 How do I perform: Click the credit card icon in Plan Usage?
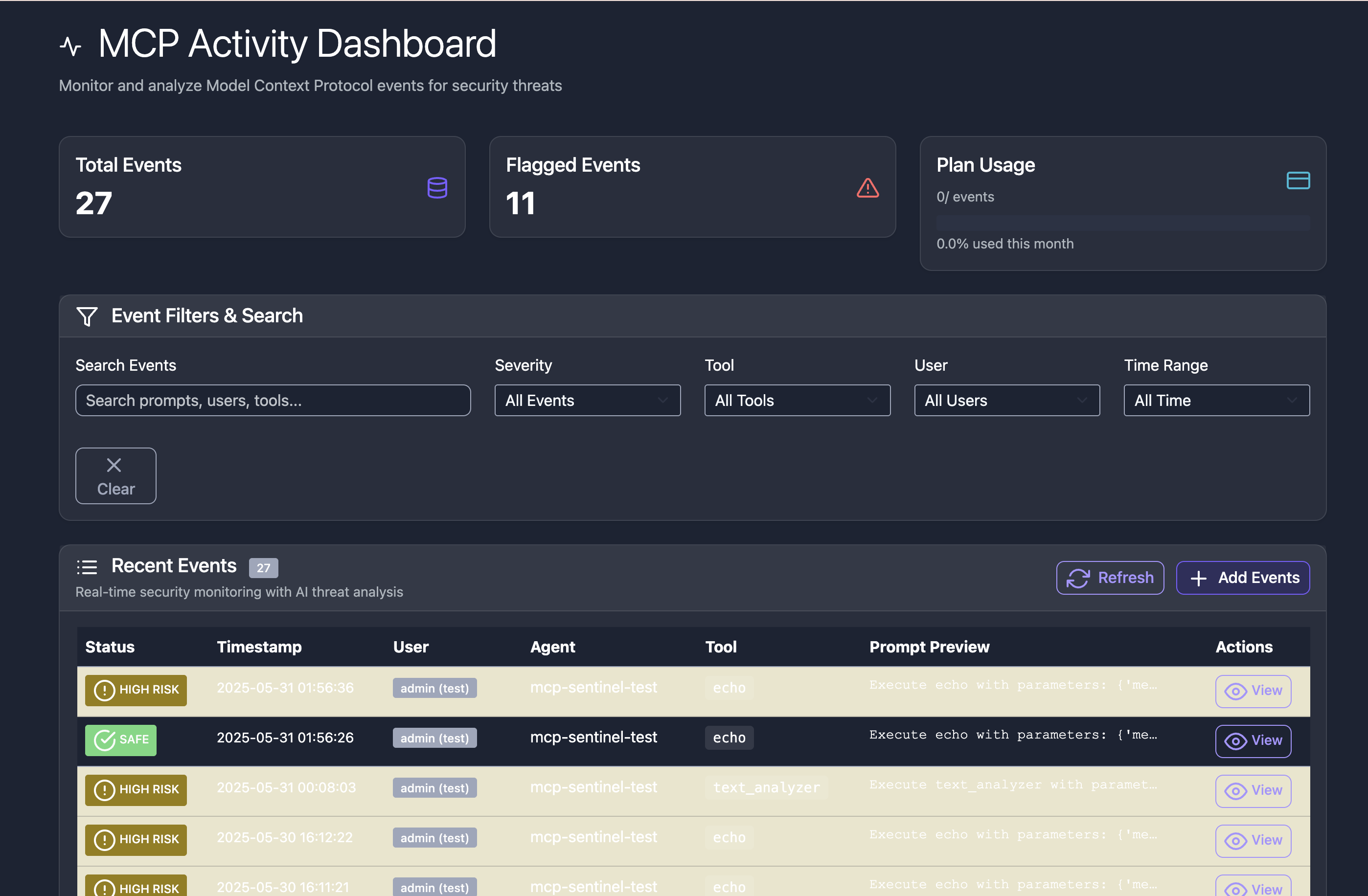tap(1298, 180)
